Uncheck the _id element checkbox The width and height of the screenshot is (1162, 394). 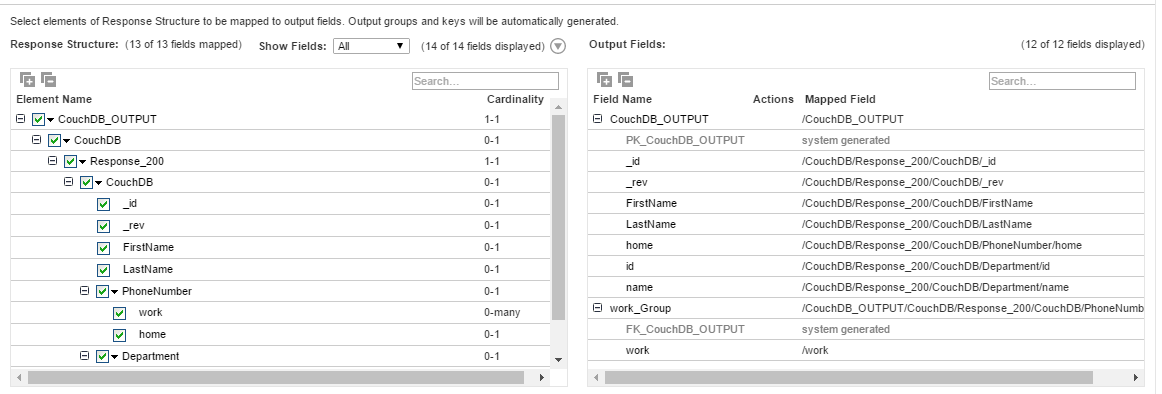click(x=103, y=204)
